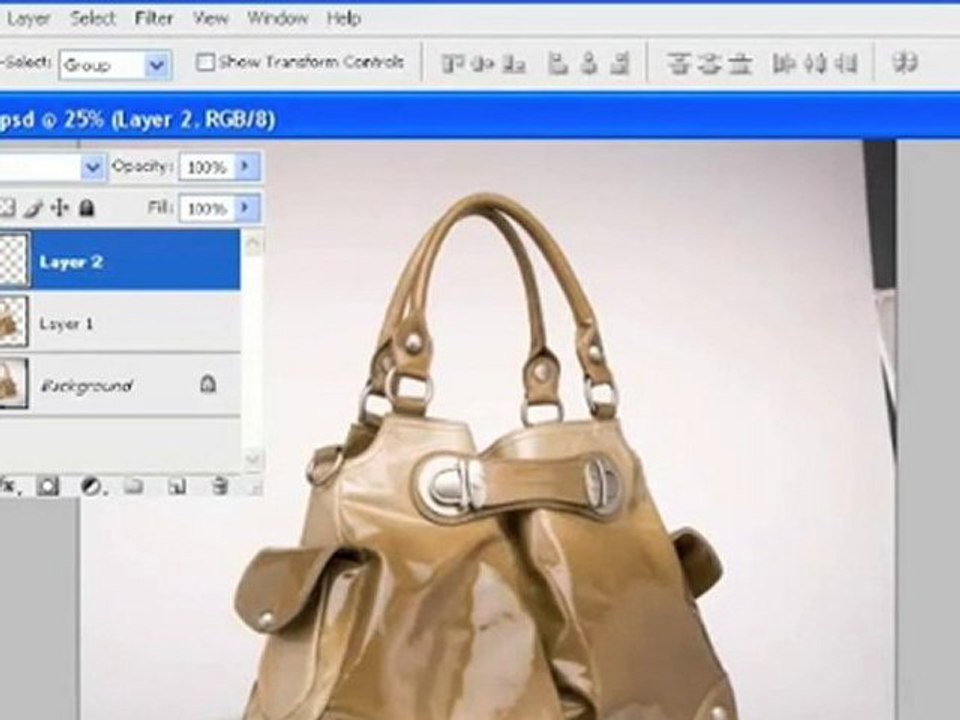
Task: Click the Fill label
Action: (x=159, y=208)
